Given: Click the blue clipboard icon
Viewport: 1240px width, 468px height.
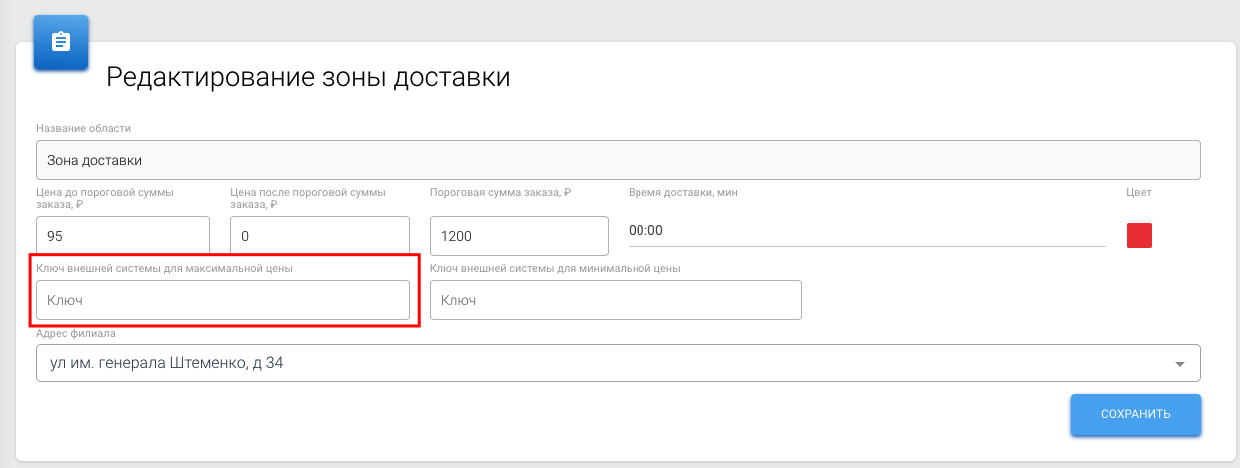Looking at the screenshot, I should (x=61, y=43).
